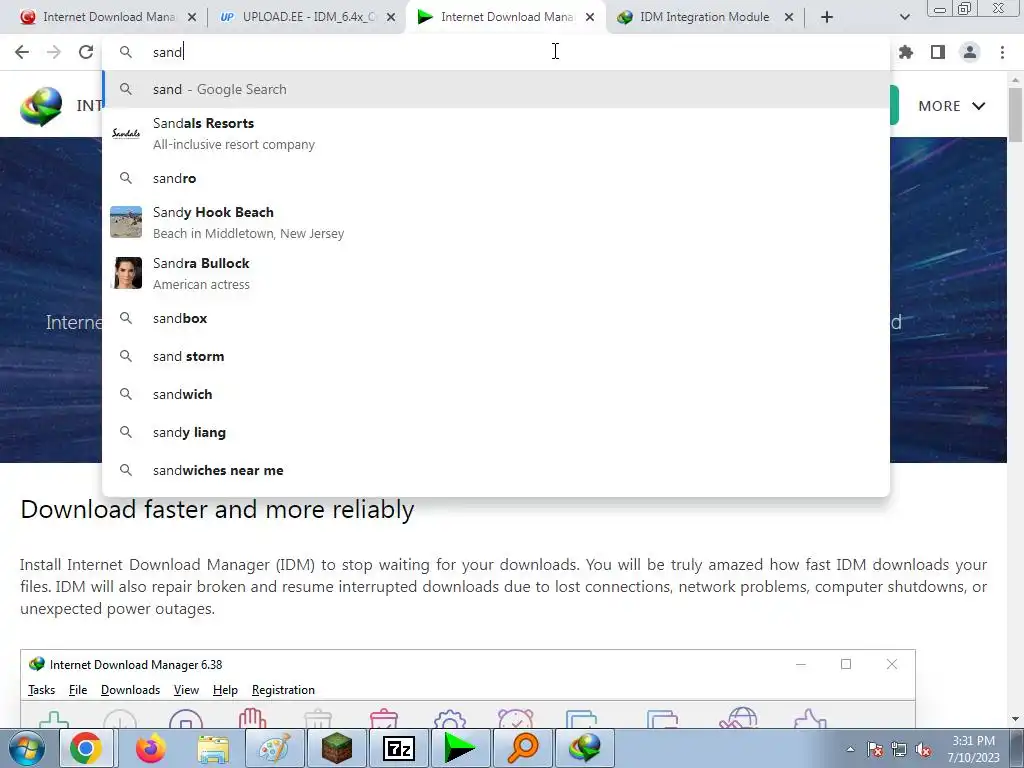Close the UPLOAD.EE tab
Image resolution: width=1024 pixels, height=768 pixels.
coord(391,18)
